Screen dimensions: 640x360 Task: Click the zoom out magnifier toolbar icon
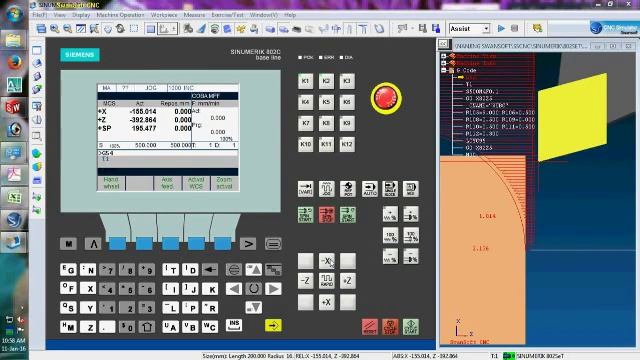[67, 28]
